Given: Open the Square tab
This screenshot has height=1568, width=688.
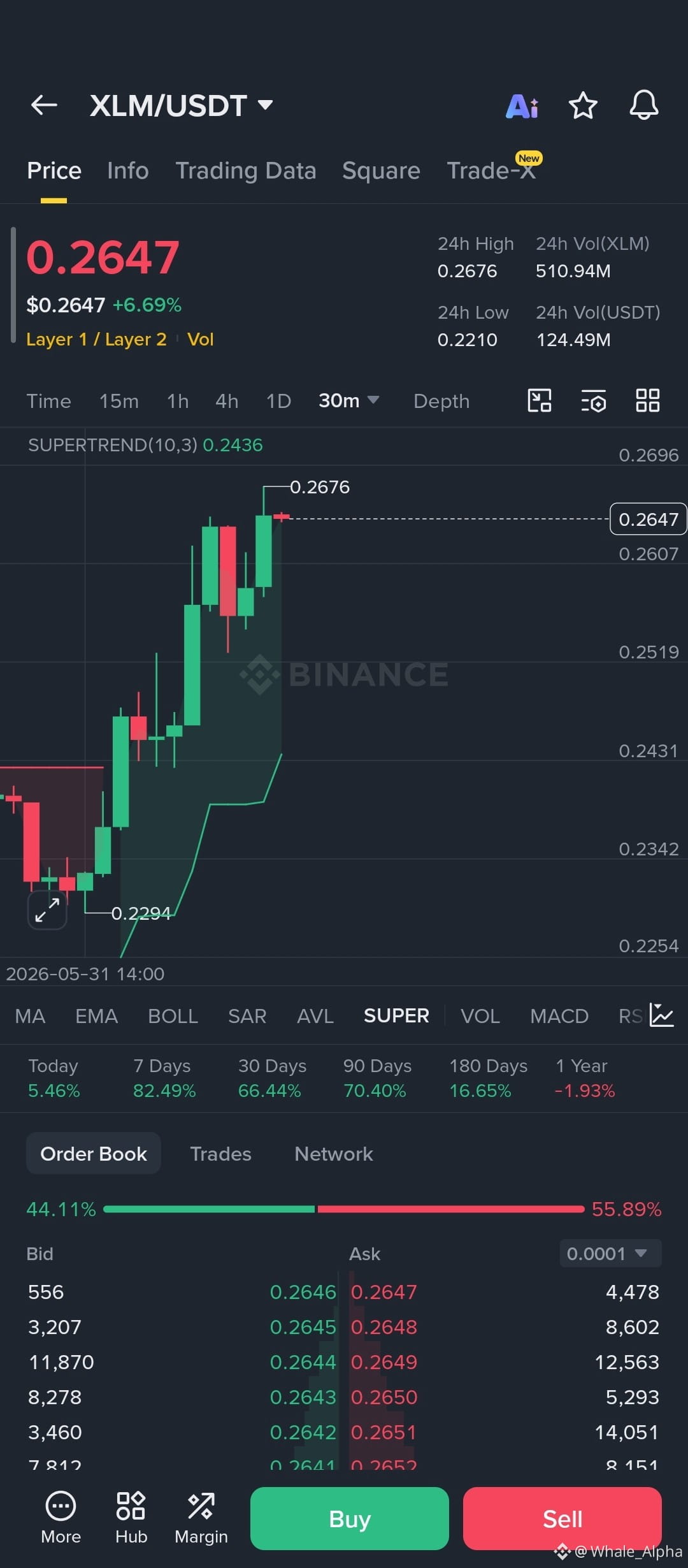Looking at the screenshot, I should [x=381, y=171].
